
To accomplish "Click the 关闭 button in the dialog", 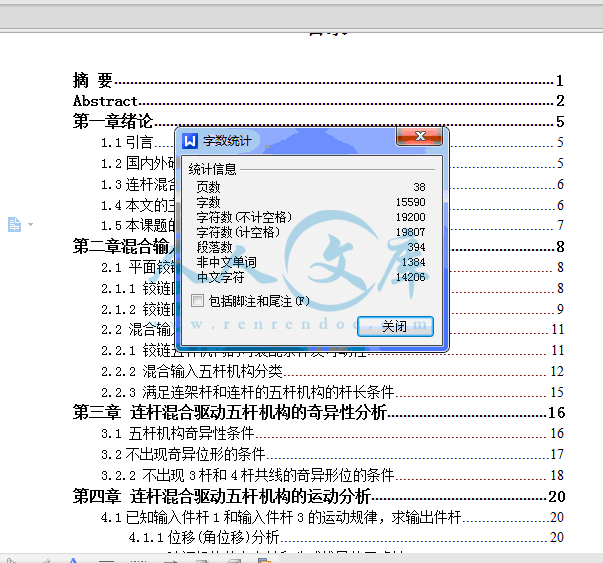I will pyautogui.click(x=395, y=326).
